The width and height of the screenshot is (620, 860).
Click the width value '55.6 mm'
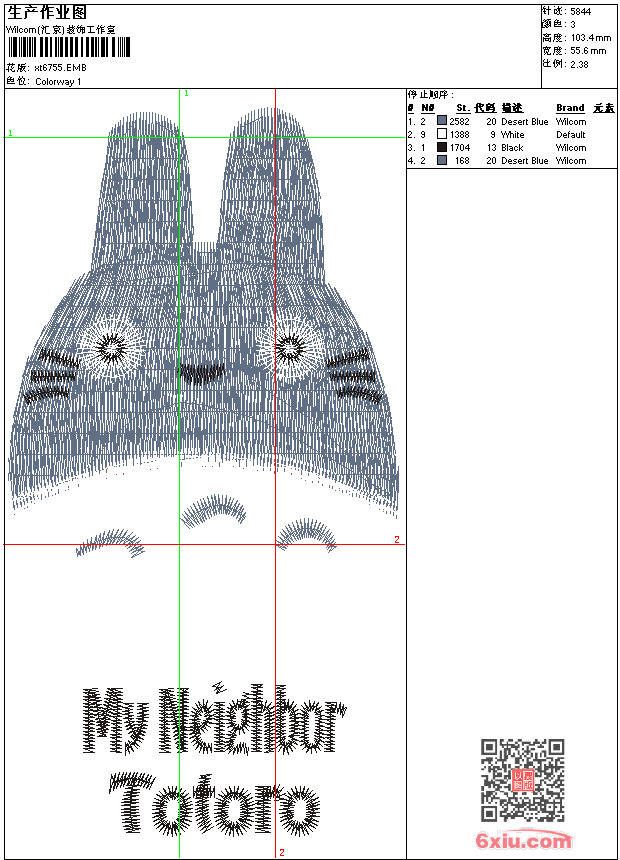point(588,51)
